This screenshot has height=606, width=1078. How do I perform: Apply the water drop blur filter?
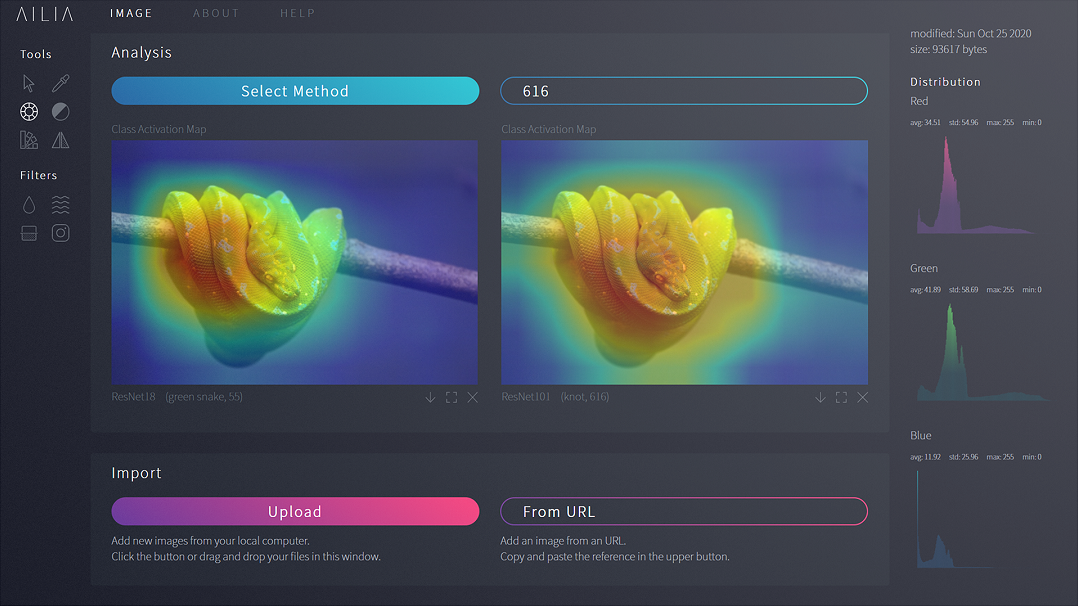29,205
